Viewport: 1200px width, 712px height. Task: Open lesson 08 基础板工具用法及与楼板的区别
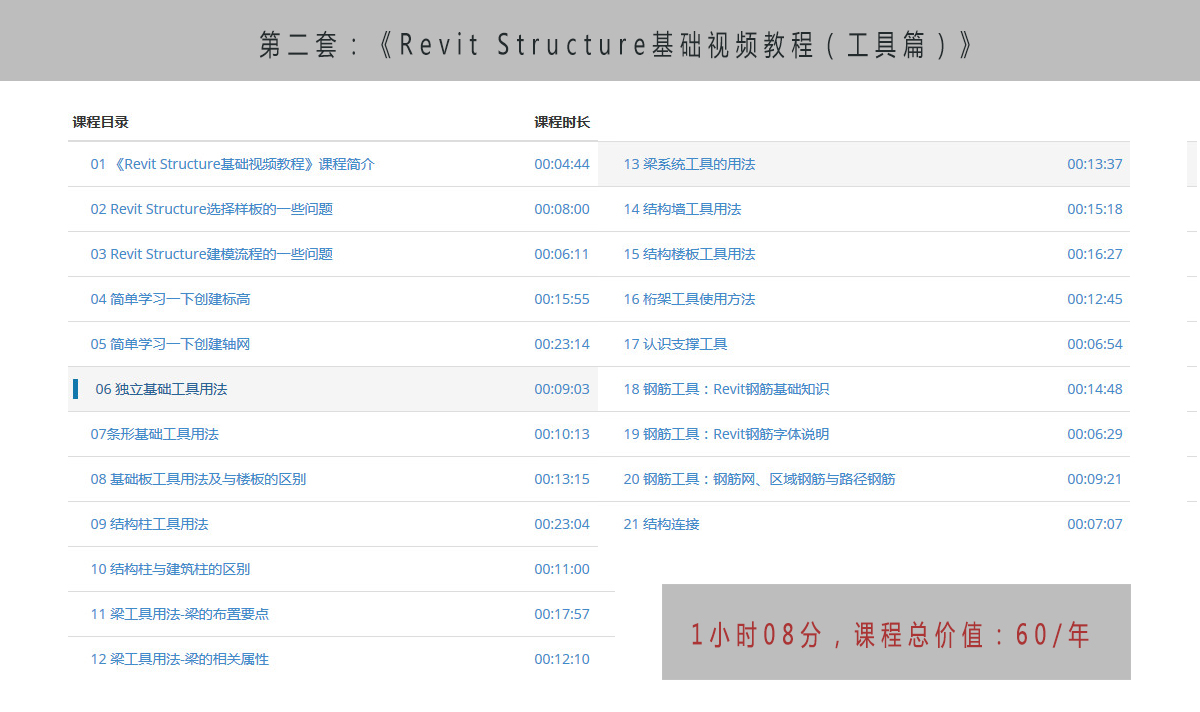click(x=198, y=479)
